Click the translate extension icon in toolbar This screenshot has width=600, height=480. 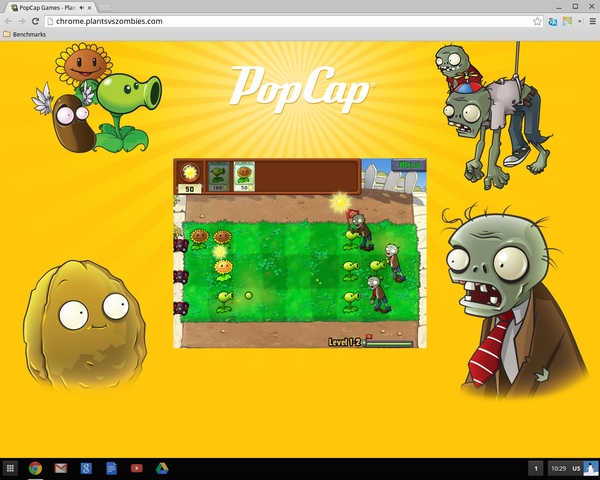click(x=552, y=21)
